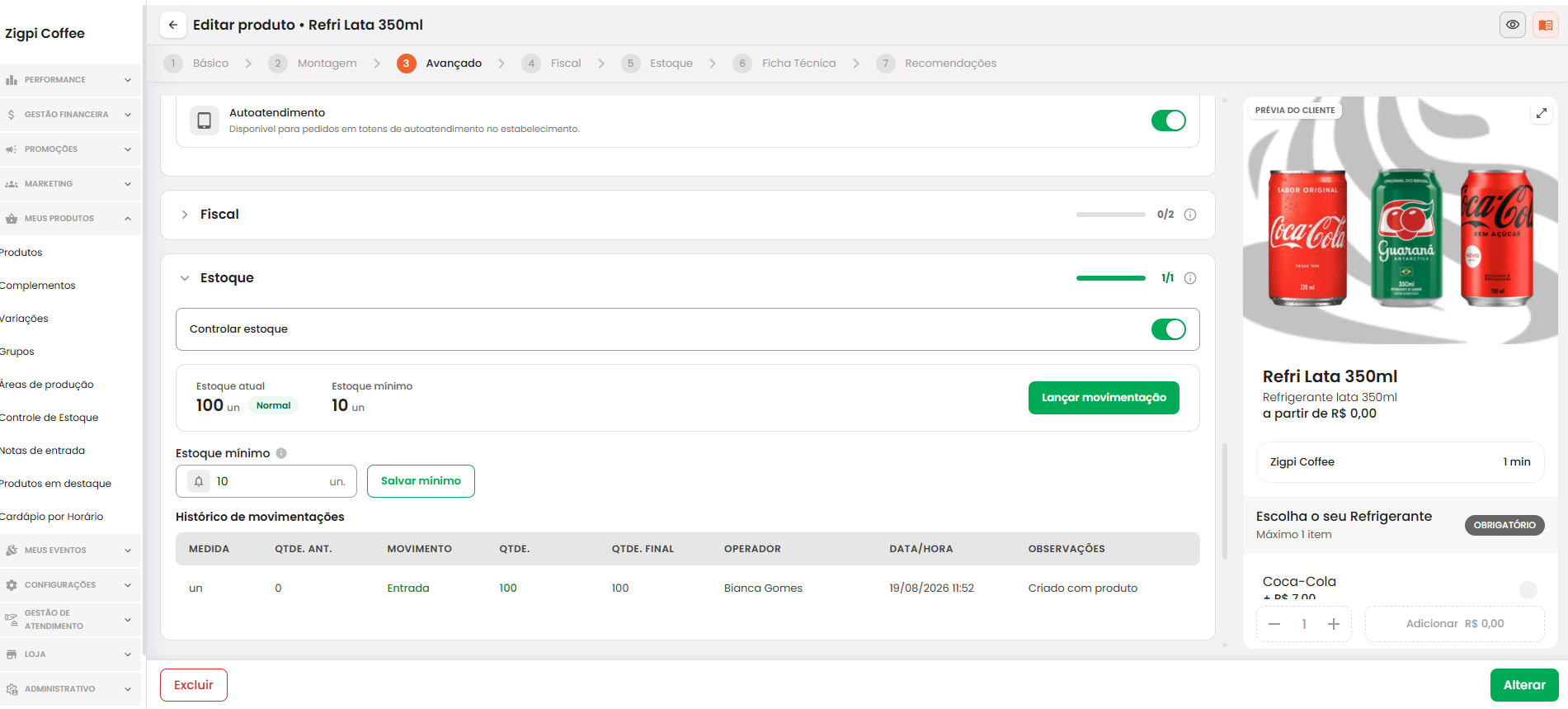
Task: Click the Estoque mínimo input field
Action: pos(266,481)
